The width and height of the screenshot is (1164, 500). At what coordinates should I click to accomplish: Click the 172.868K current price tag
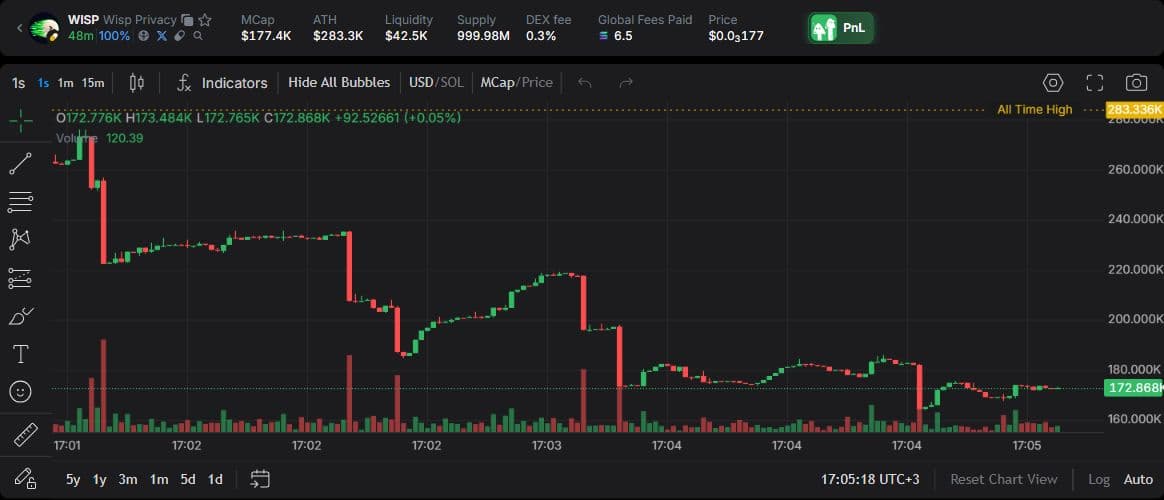click(1134, 388)
